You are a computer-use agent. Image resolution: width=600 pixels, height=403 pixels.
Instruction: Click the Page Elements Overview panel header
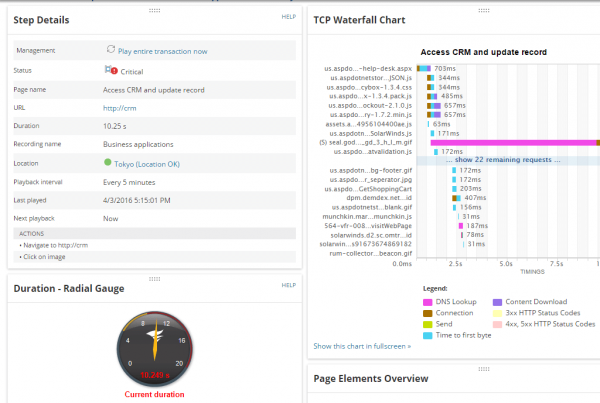coord(371,379)
